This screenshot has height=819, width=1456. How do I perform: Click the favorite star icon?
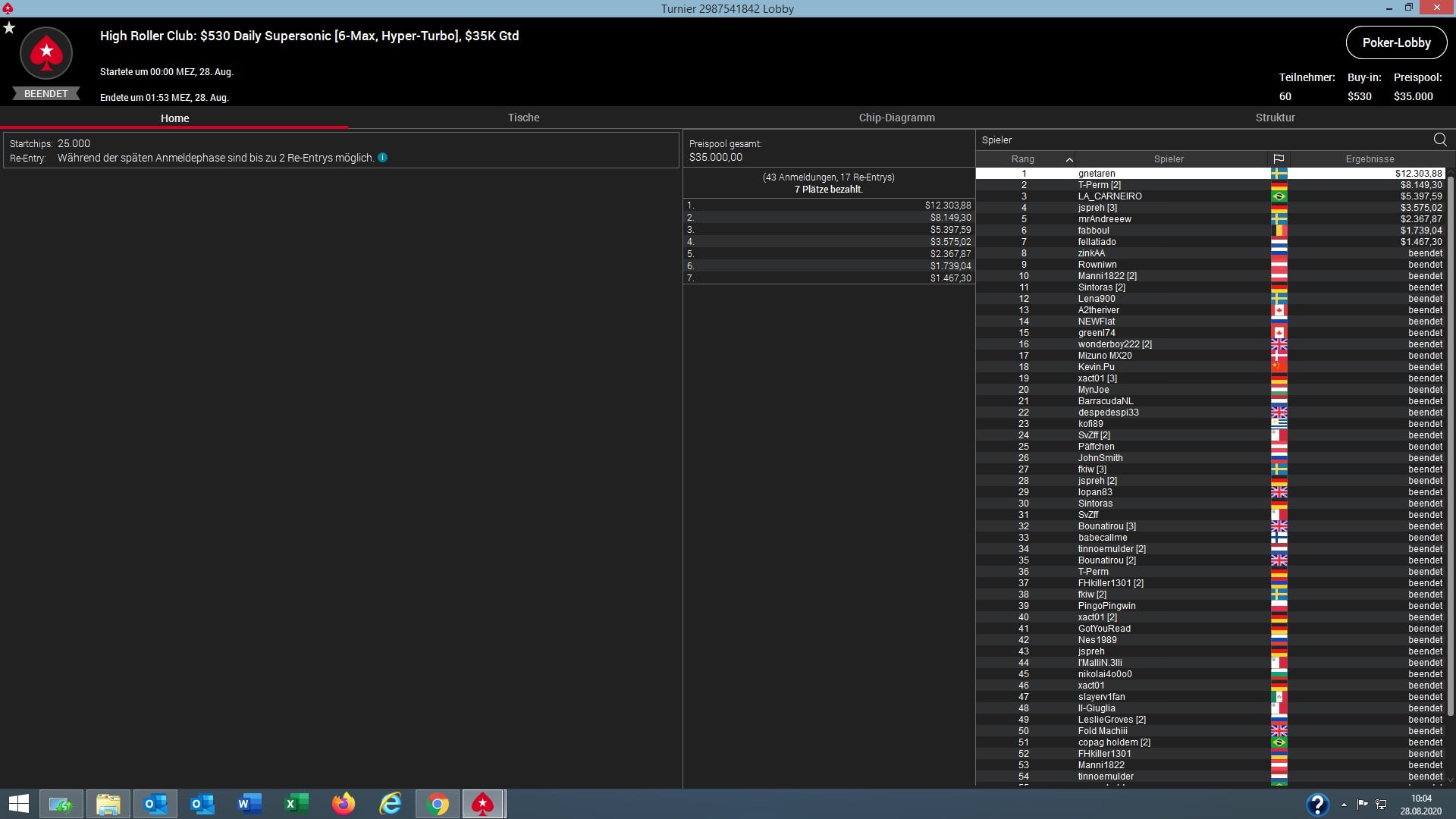pos(9,28)
